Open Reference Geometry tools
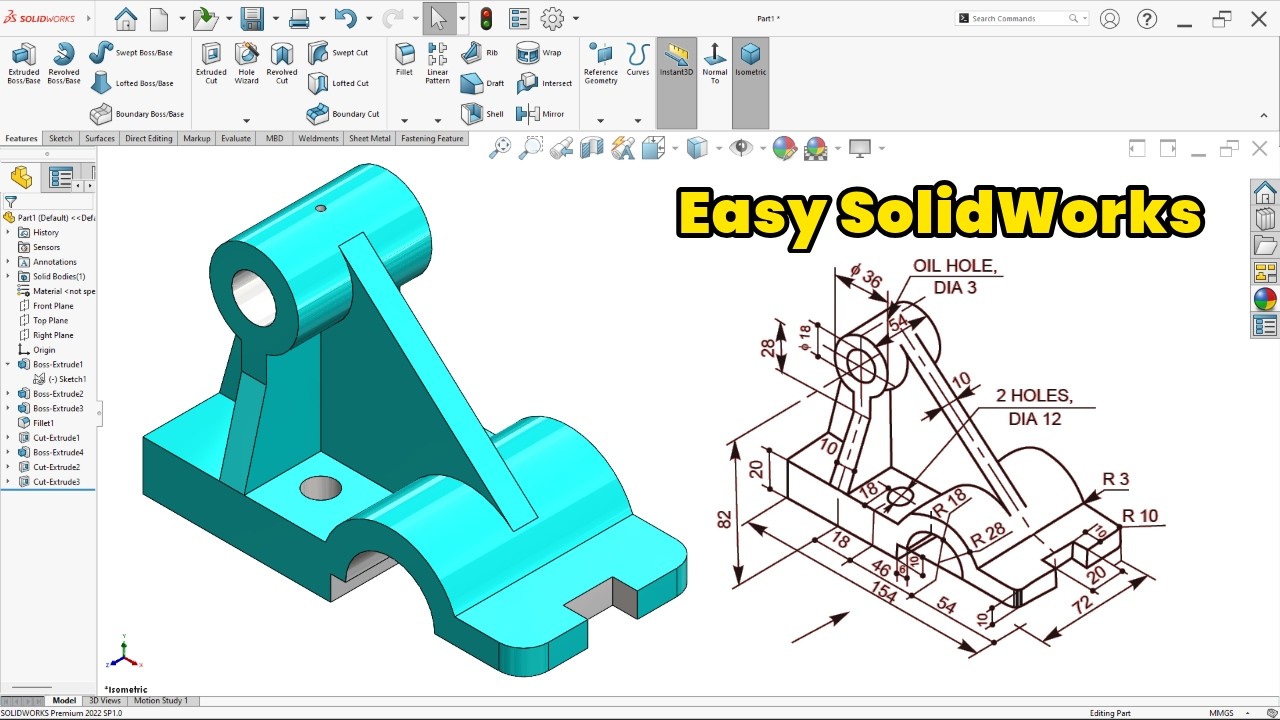 point(601,64)
